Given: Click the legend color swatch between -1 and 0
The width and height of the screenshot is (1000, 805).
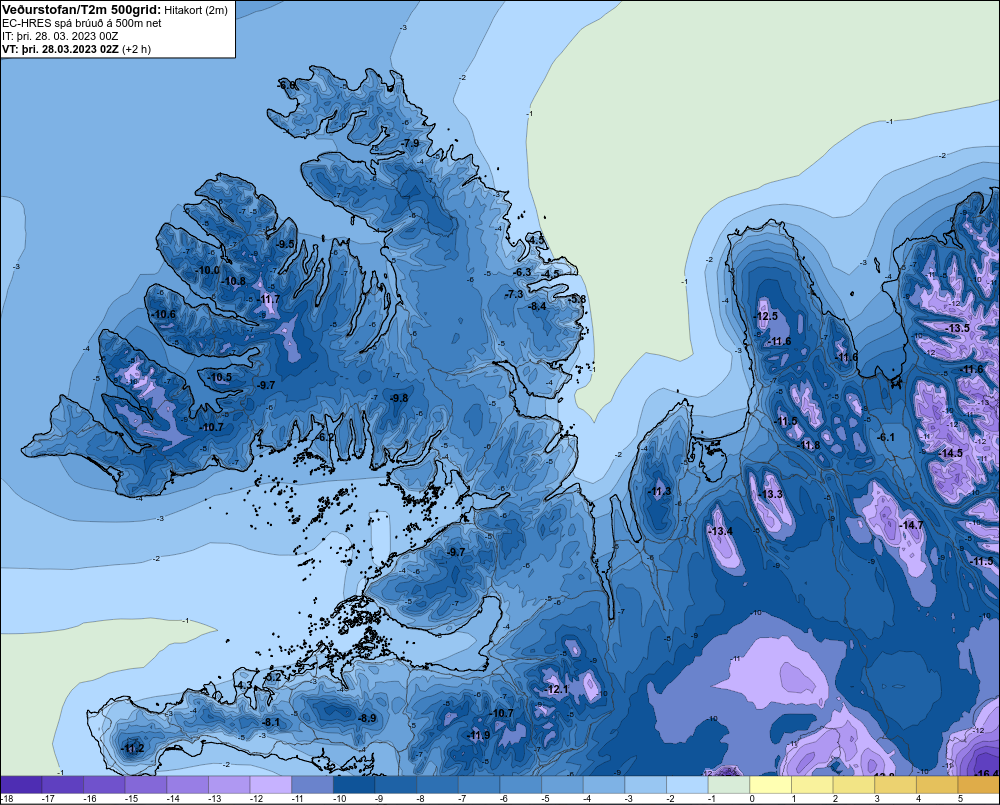Looking at the screenshot, I should pos(729,785).
